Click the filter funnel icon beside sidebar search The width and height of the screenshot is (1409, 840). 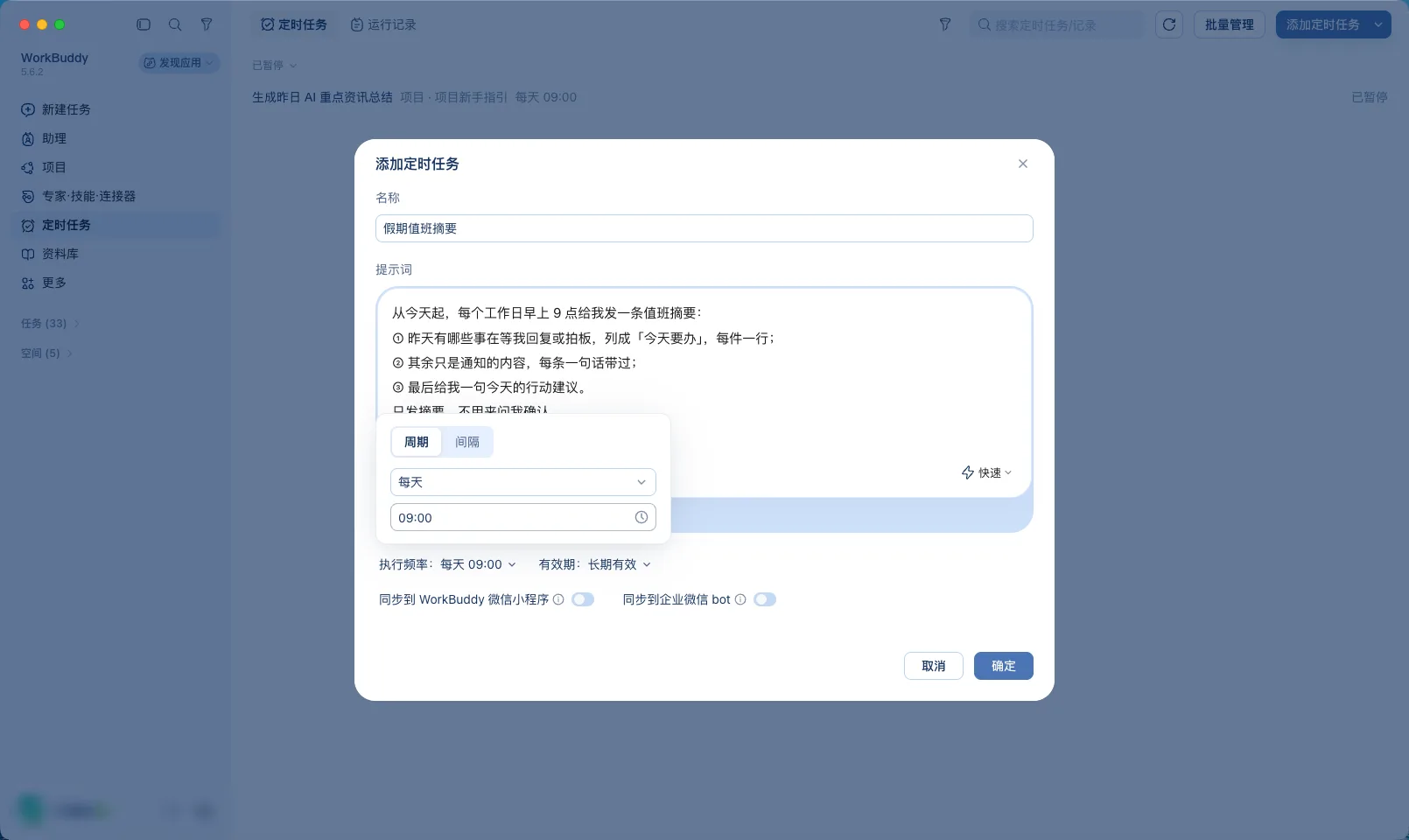pyautogui.click(x=207, y=24)
